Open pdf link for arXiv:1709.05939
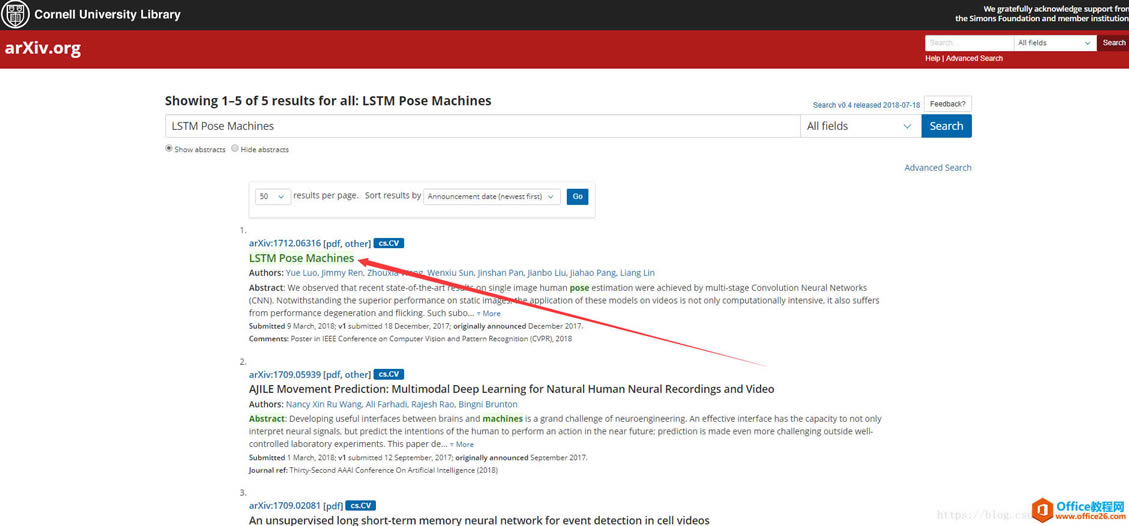Image resolution: width=1129 pixels, height=526 pixels. coord(333,374)
